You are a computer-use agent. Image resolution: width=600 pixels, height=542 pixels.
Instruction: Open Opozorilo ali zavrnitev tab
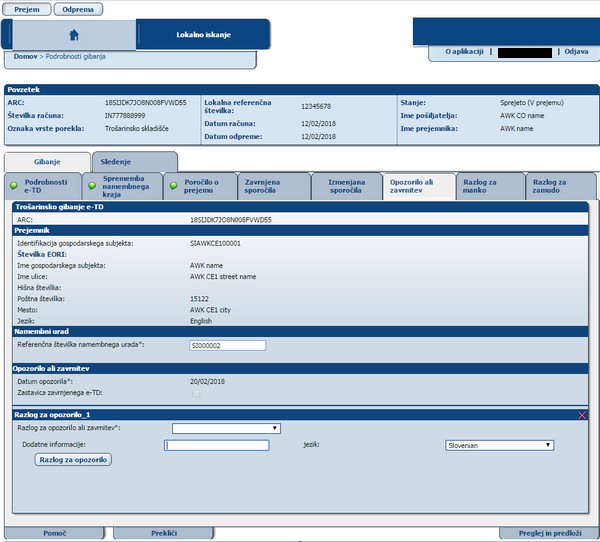[419, 186]
